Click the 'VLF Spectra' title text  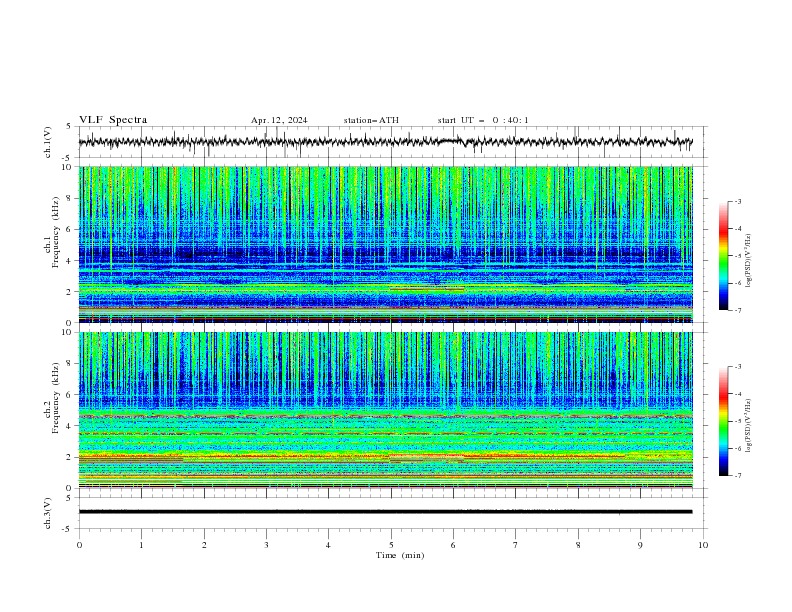(113, 120)
